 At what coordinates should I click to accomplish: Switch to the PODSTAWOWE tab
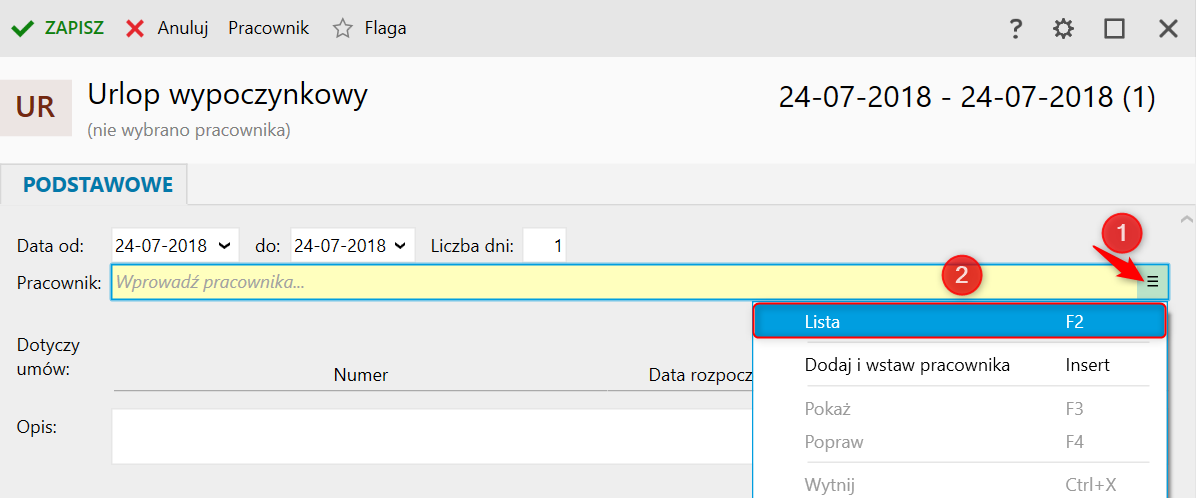point(98,184)
